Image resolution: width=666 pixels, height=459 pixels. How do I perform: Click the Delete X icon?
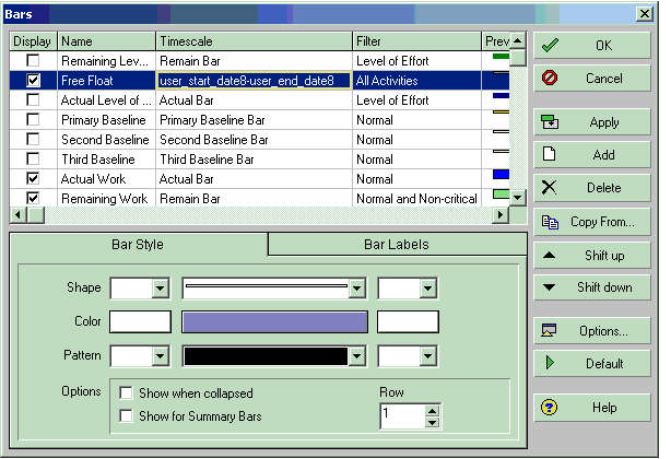pyautogui.click(x=549, y=187)
